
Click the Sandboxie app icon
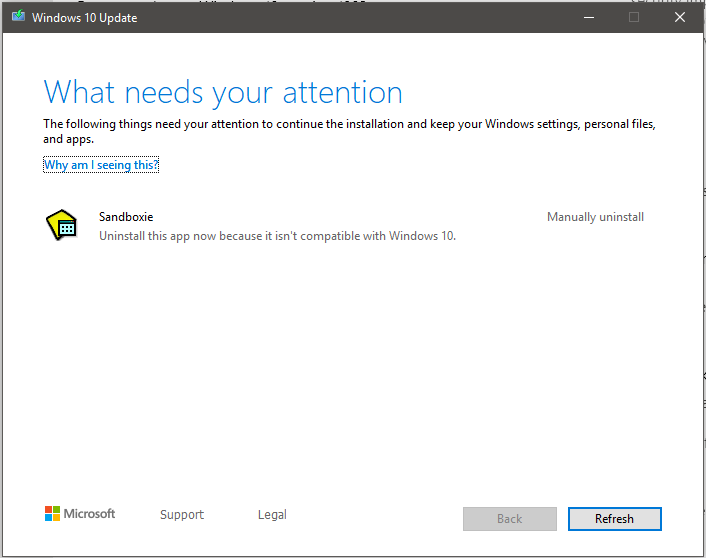61,225
